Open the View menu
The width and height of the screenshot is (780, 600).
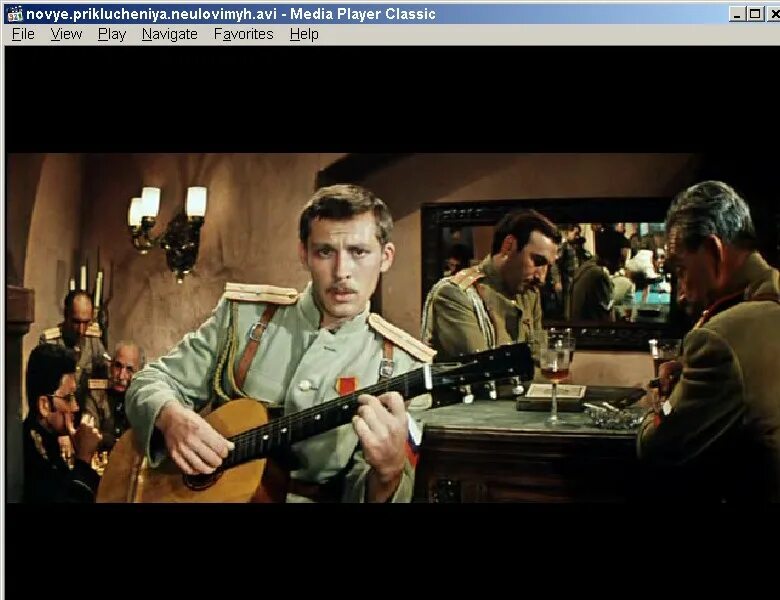point(66,34)
